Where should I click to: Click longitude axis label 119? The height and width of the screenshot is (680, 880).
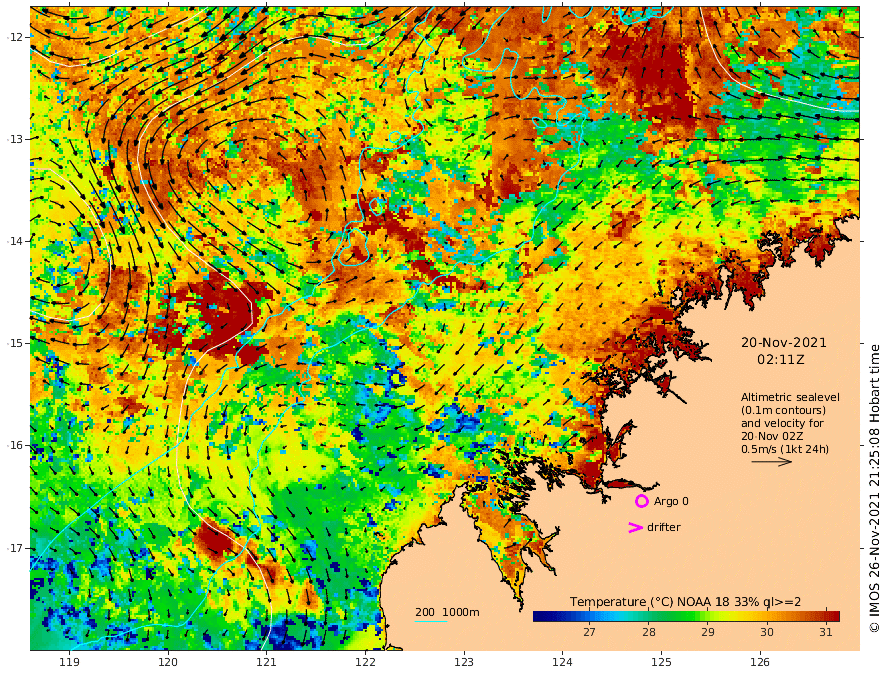point(69,662)
